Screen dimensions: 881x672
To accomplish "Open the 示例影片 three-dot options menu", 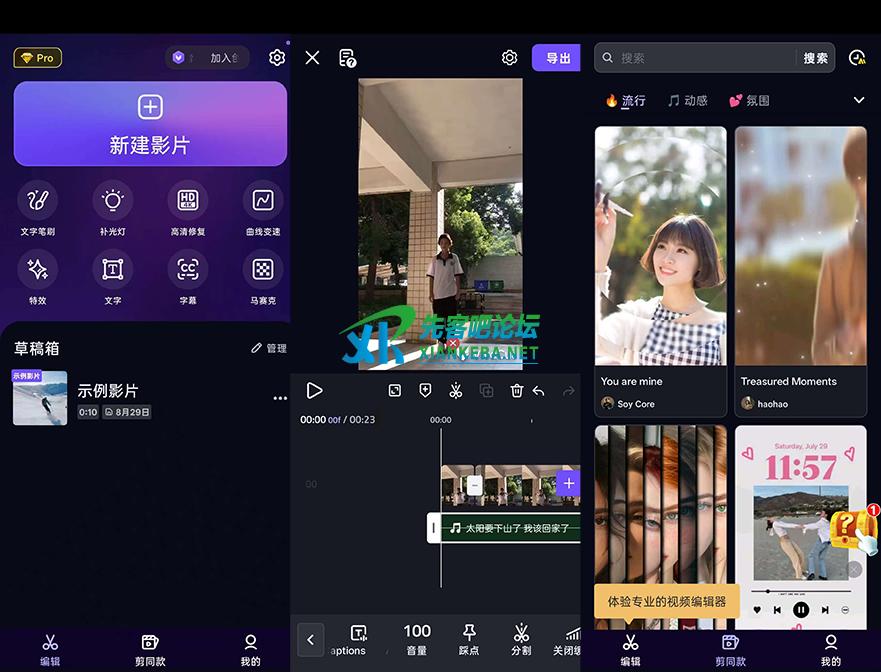I will point(280,398).
